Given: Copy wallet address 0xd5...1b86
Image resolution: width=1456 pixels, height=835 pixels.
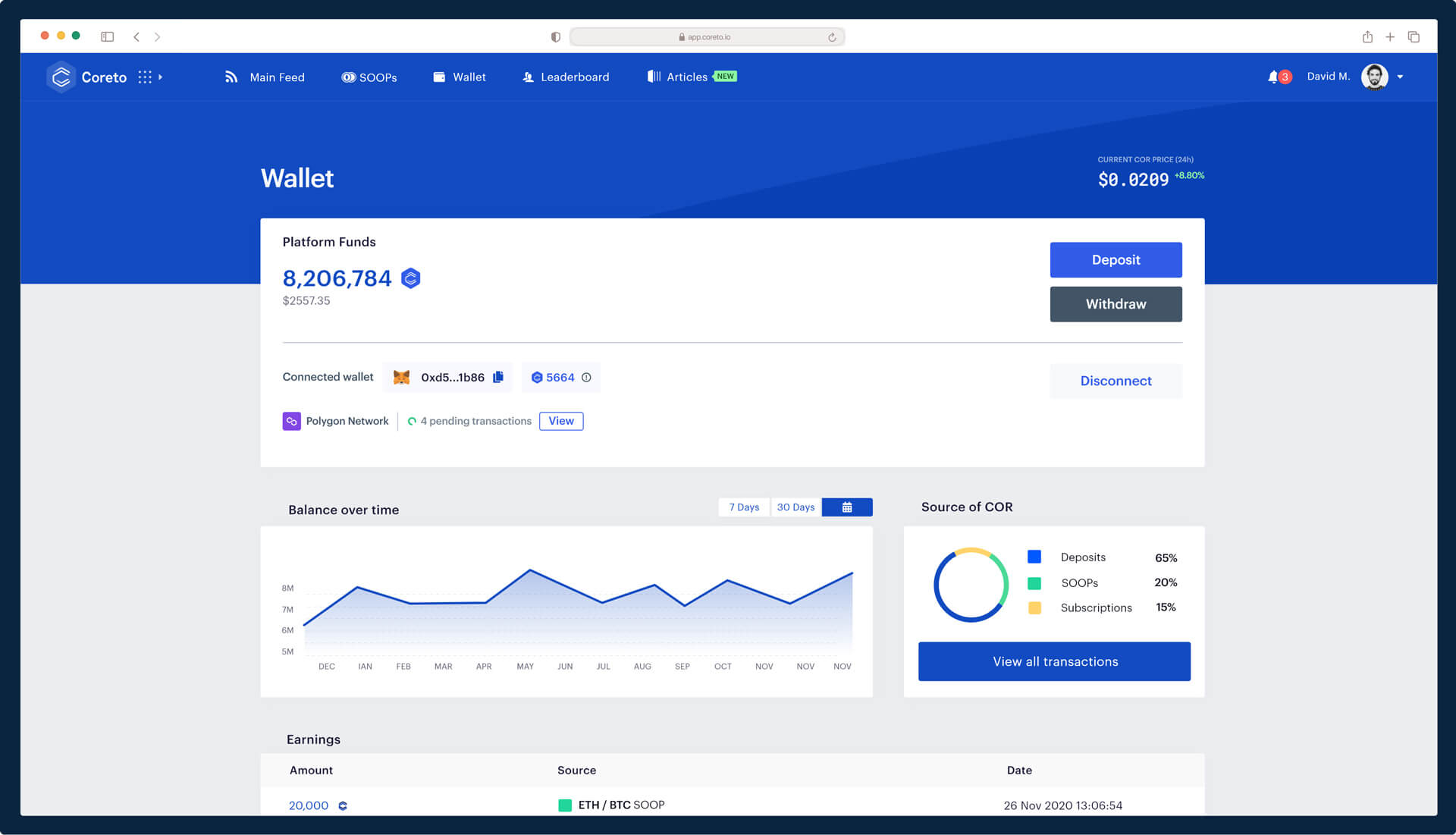Looking at the screenshot, I should pyautogui.click(x=498, y=378).
